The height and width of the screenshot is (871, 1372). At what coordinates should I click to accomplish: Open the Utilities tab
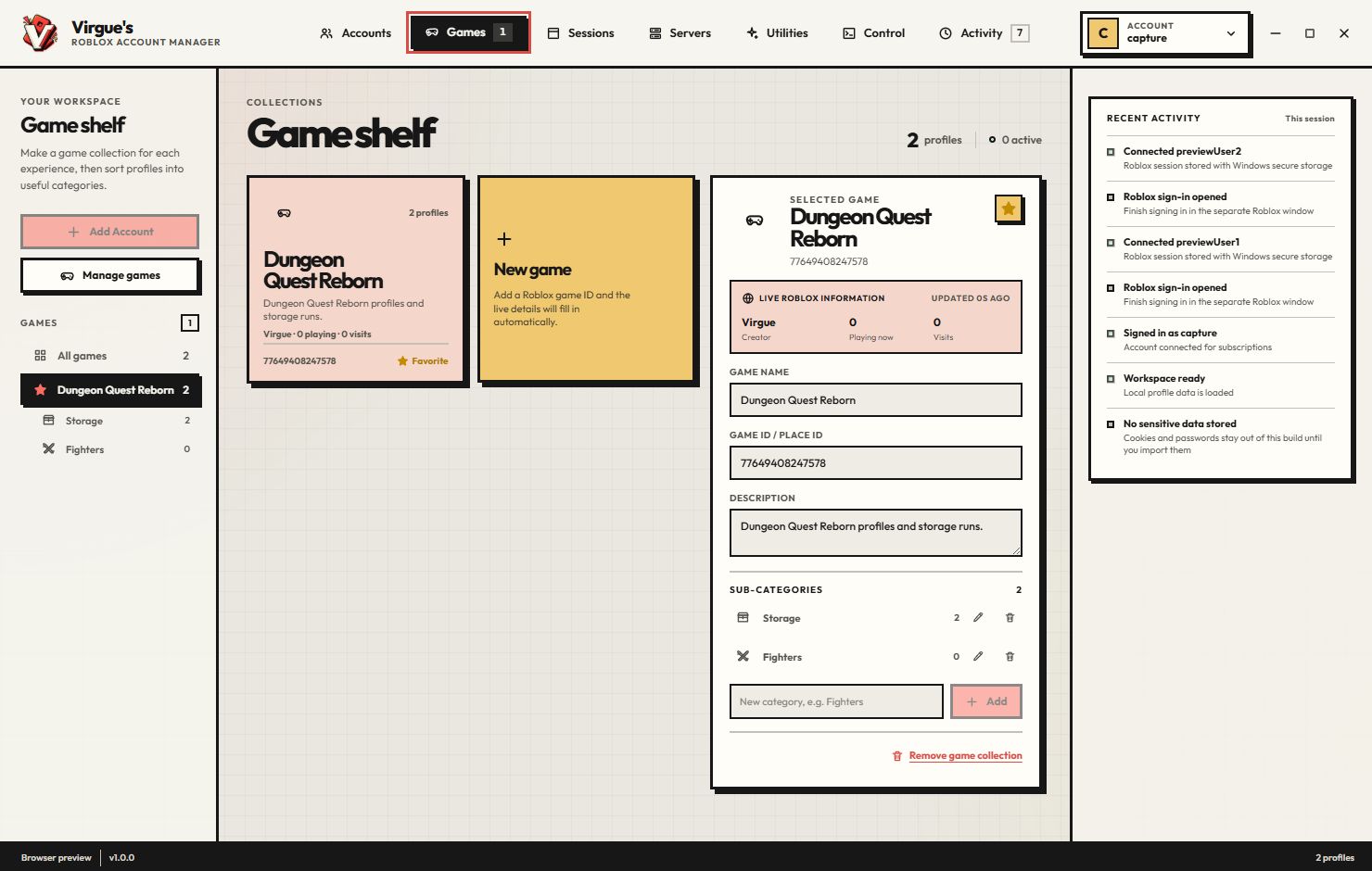[x=777, y=33]
